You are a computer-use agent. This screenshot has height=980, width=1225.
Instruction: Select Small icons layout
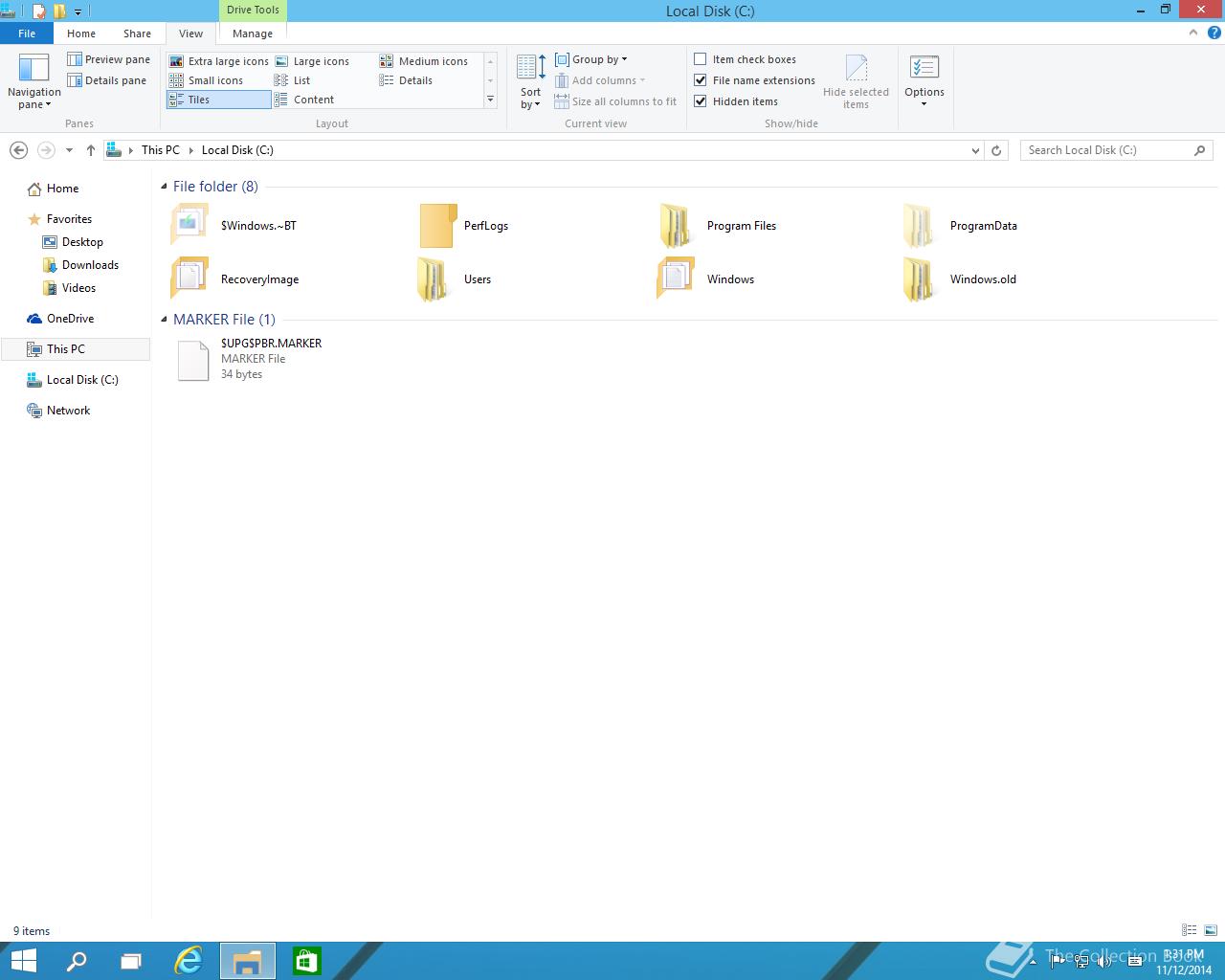coord(207,80)
